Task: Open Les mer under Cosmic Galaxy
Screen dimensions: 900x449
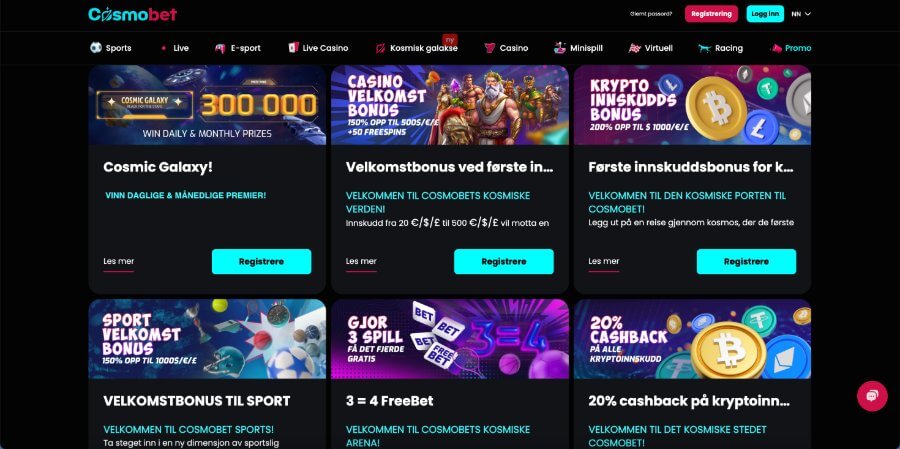Action: [119, 261]
